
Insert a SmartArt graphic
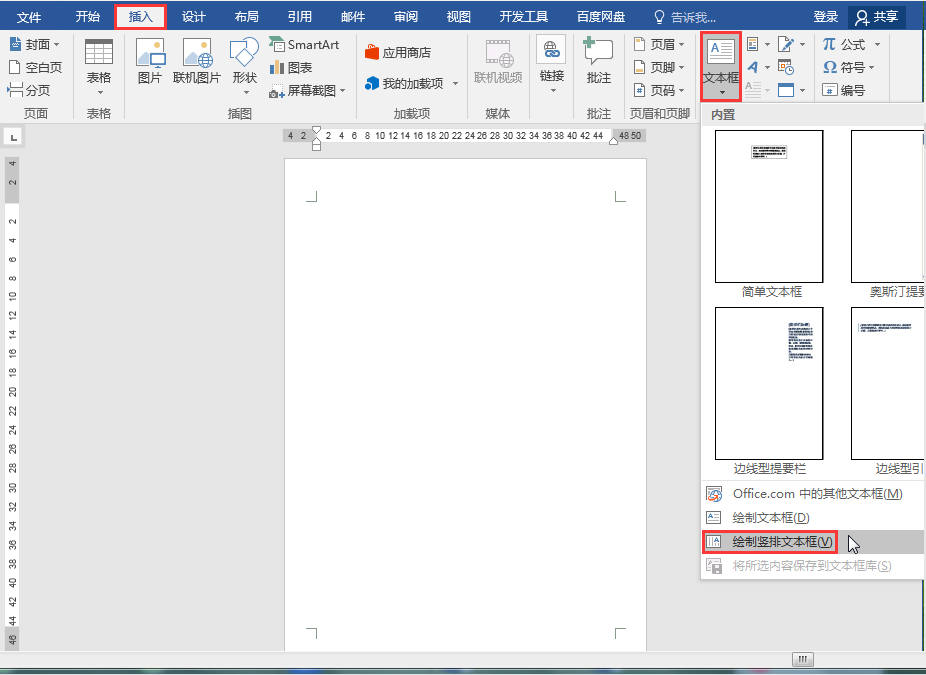304,45
